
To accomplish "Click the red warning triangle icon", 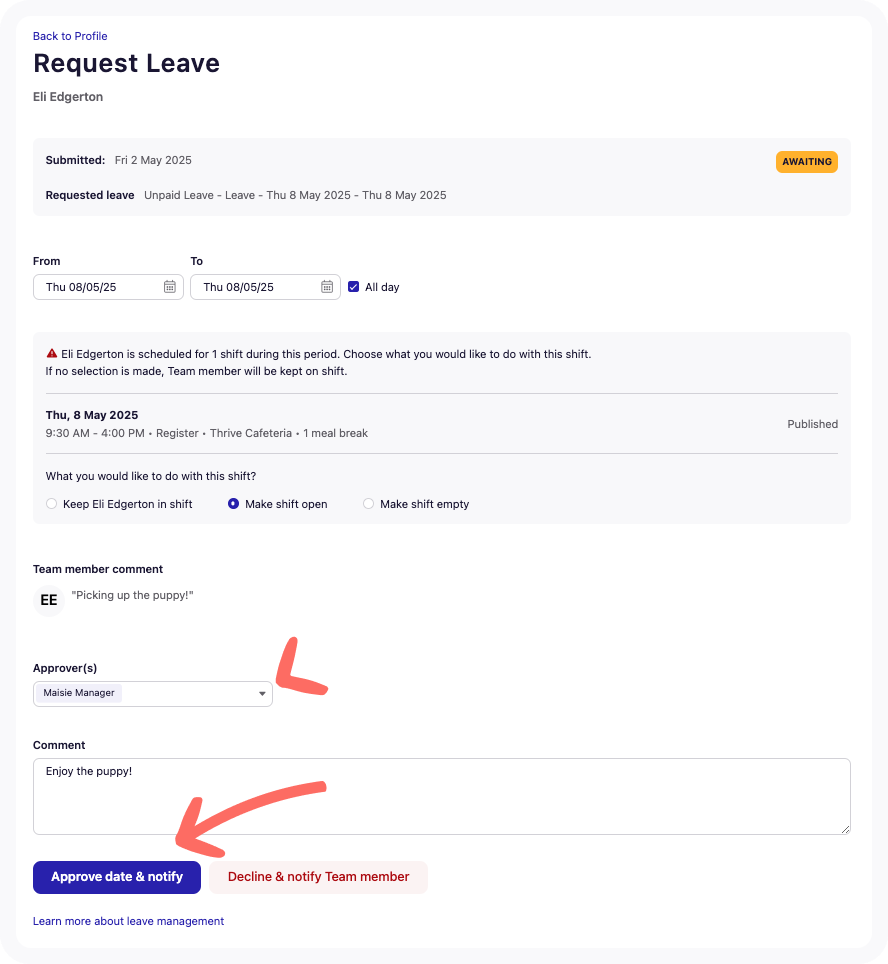I will [52, 354].
